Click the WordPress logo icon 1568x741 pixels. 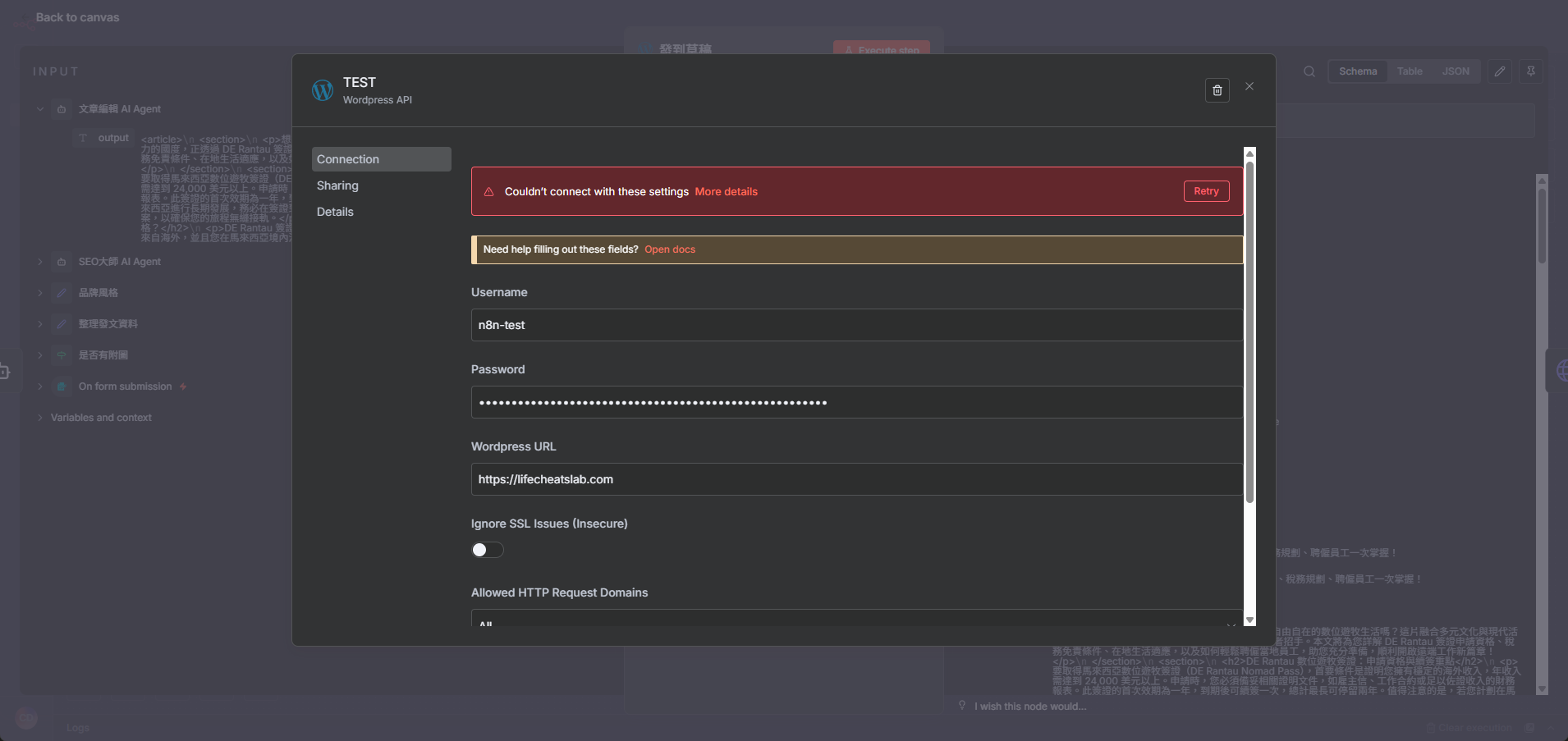pyautogui.click(x=323, y=90)
